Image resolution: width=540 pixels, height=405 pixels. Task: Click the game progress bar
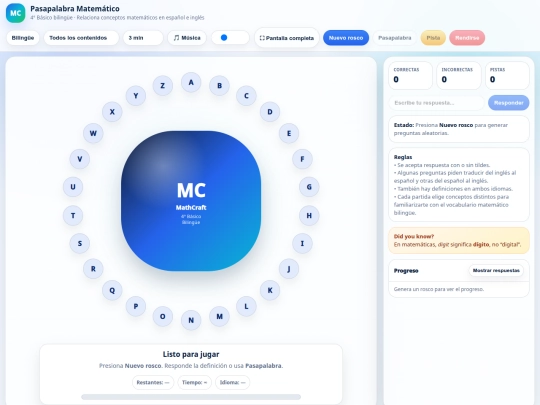tap(191, 397)
